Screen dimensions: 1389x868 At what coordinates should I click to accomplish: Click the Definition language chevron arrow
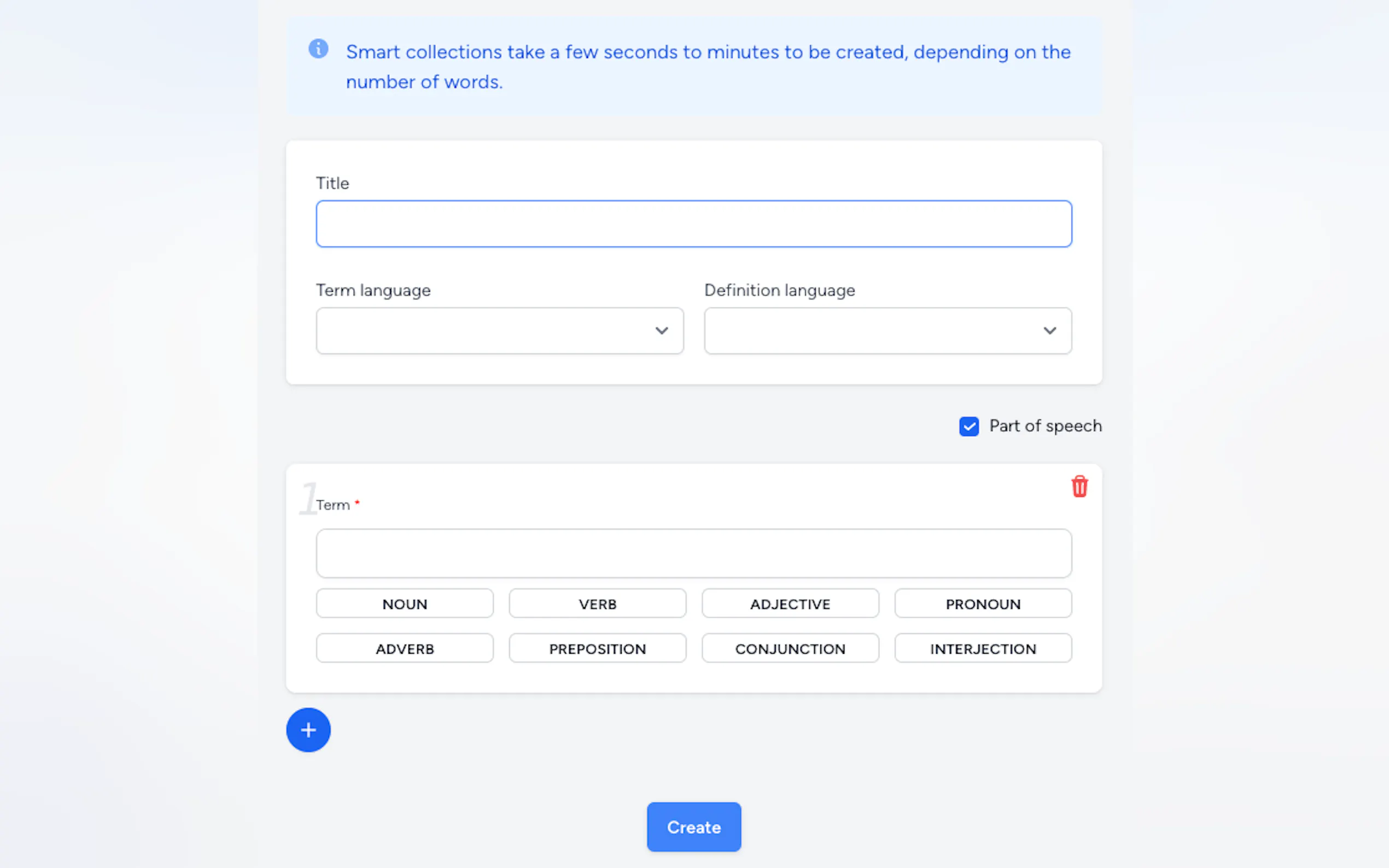pos(1049,331)
